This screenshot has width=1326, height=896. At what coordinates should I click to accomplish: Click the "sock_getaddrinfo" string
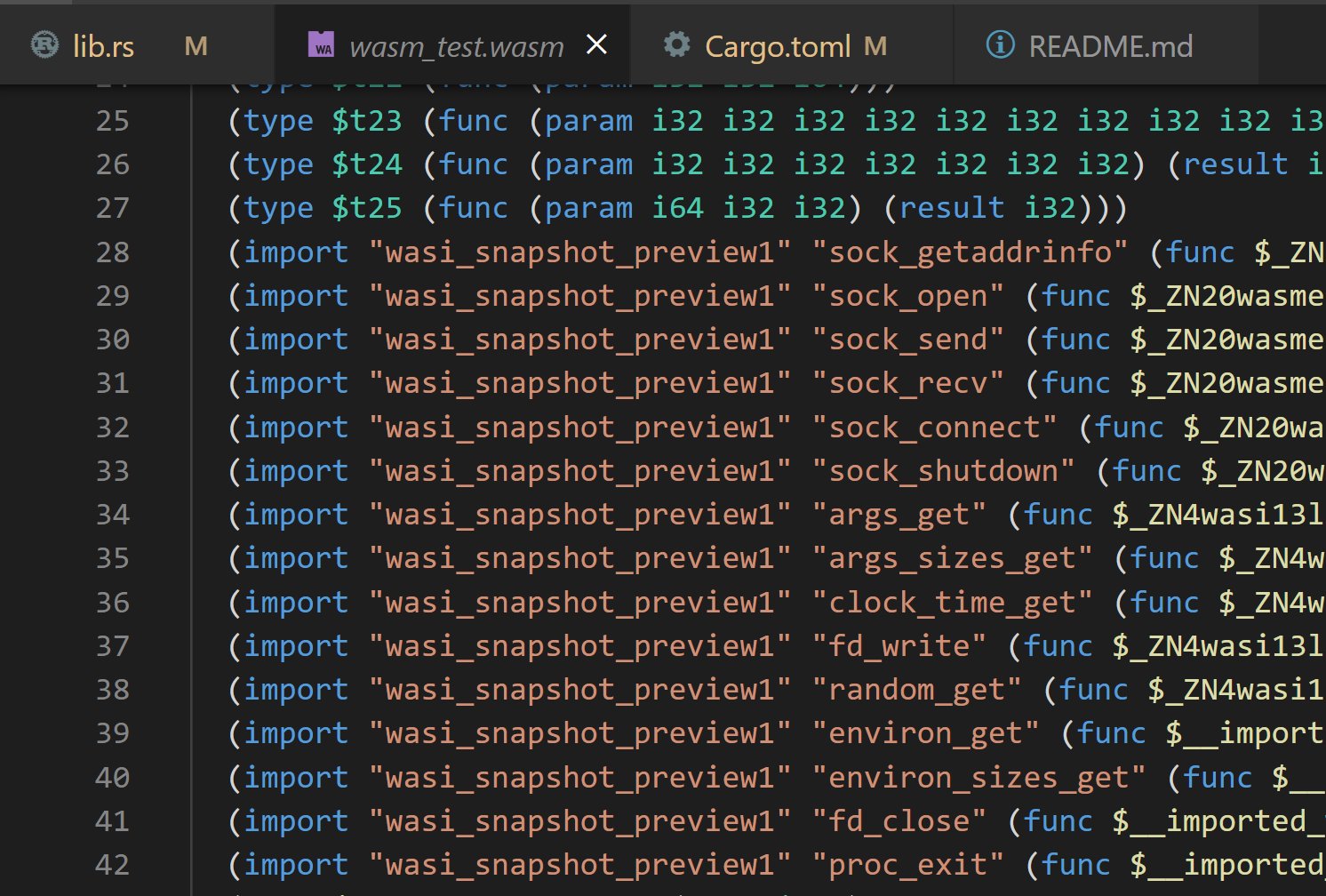(x=971, y=252)
